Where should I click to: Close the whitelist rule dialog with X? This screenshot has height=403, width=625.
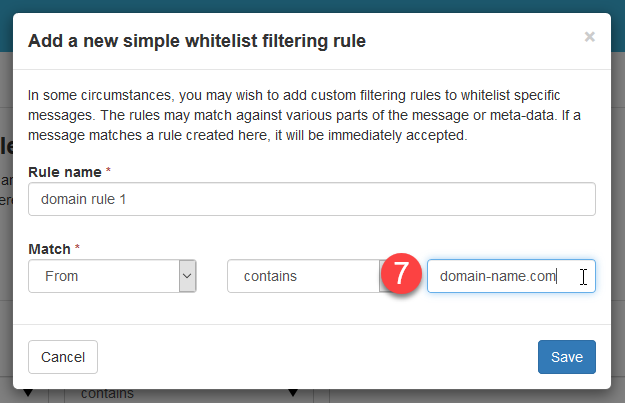[x=589, y=37]
